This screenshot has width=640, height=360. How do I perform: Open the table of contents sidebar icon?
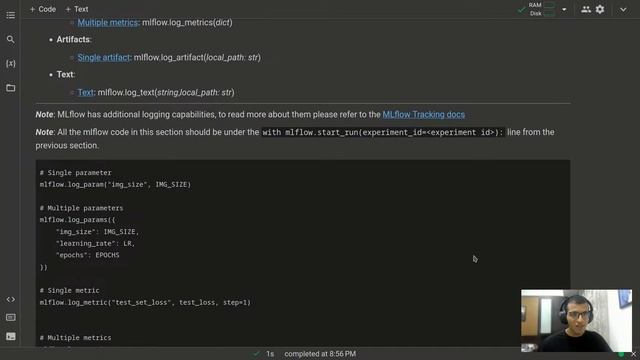(x=11, y=15)
